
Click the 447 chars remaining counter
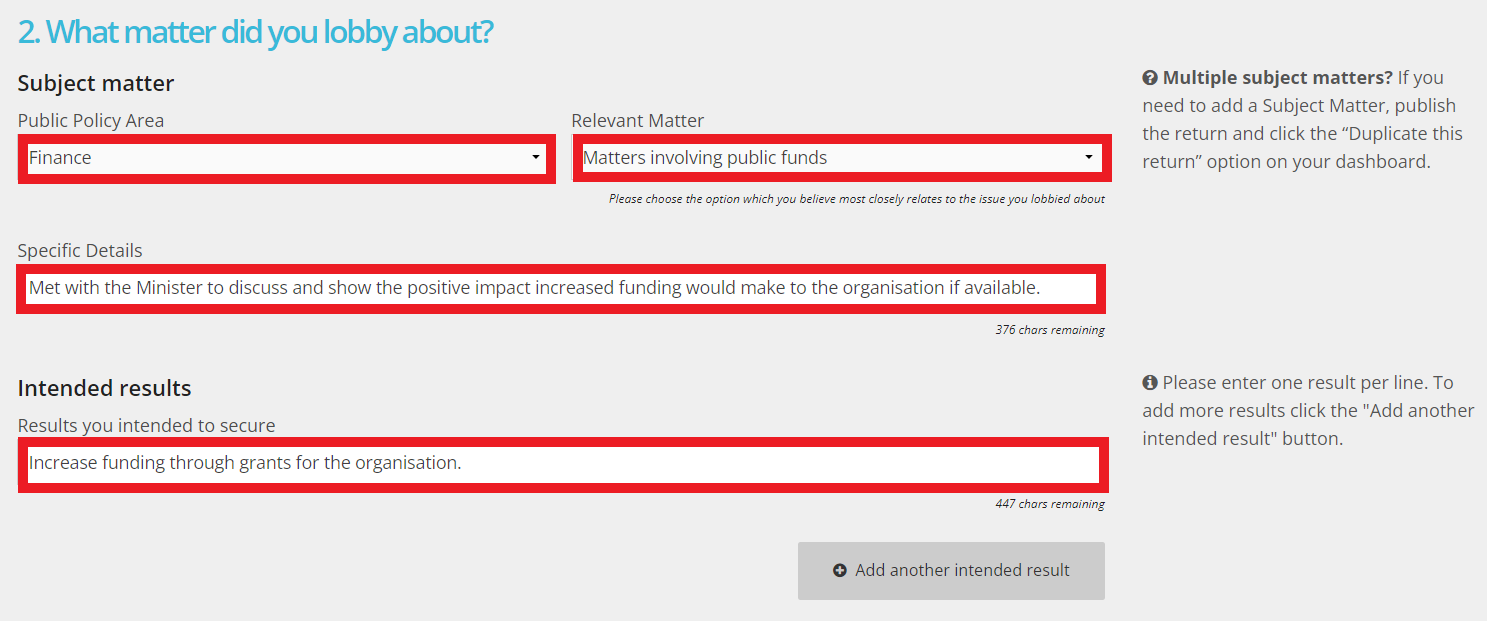point(1049,505)
